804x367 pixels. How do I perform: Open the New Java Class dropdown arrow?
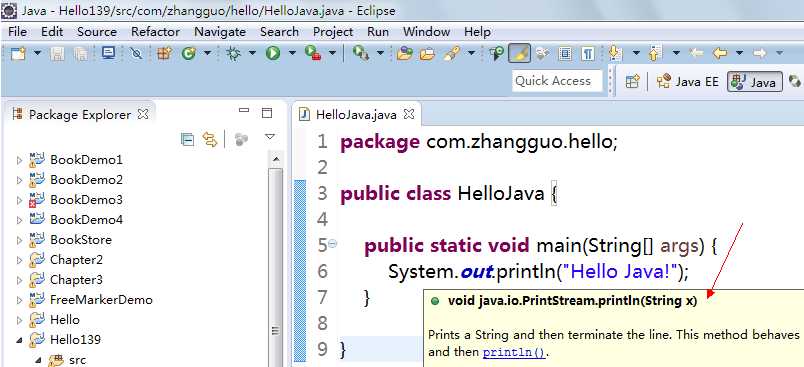(x=207, y=53)
